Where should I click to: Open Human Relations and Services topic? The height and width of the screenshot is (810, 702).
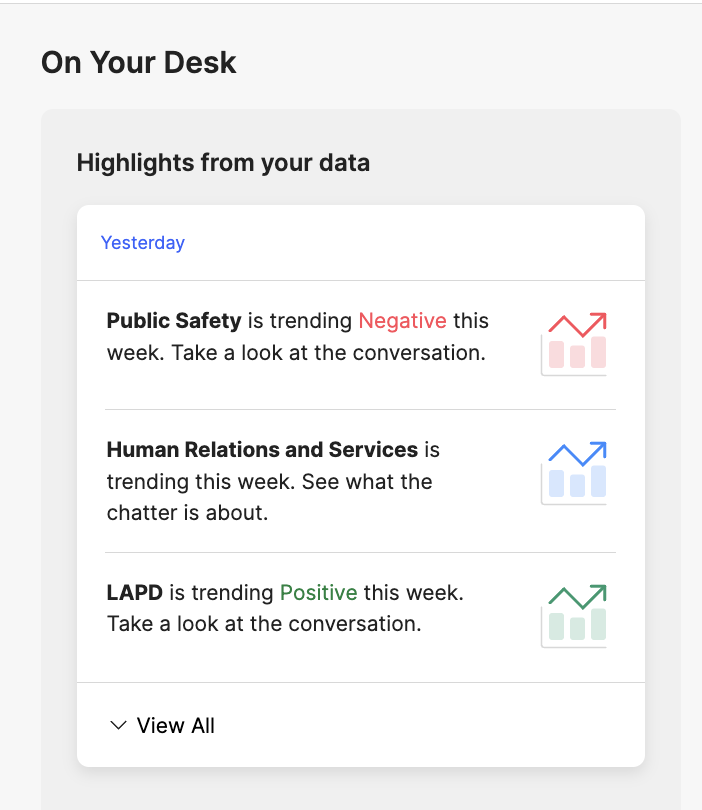[x=262, y=449]
